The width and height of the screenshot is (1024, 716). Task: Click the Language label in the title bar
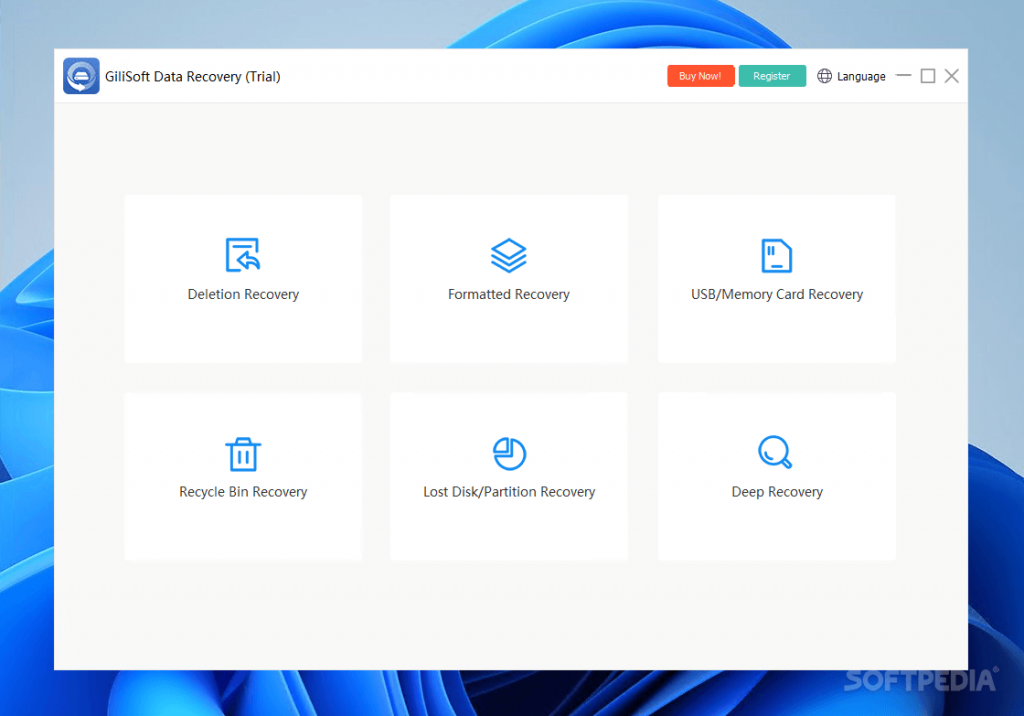click(864, 76)
